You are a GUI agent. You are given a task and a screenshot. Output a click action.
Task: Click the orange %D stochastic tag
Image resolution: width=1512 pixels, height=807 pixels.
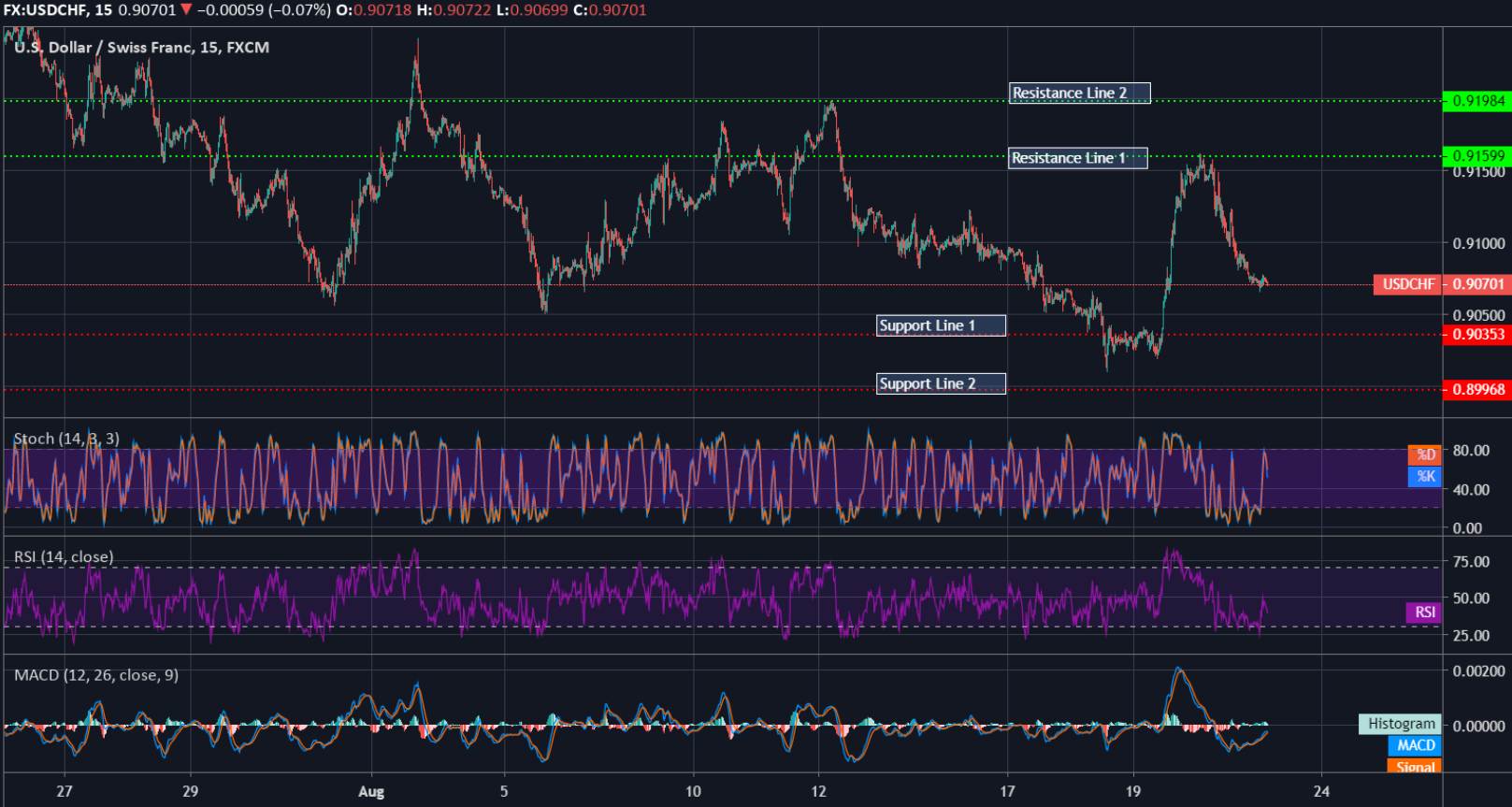point(1425,454)
